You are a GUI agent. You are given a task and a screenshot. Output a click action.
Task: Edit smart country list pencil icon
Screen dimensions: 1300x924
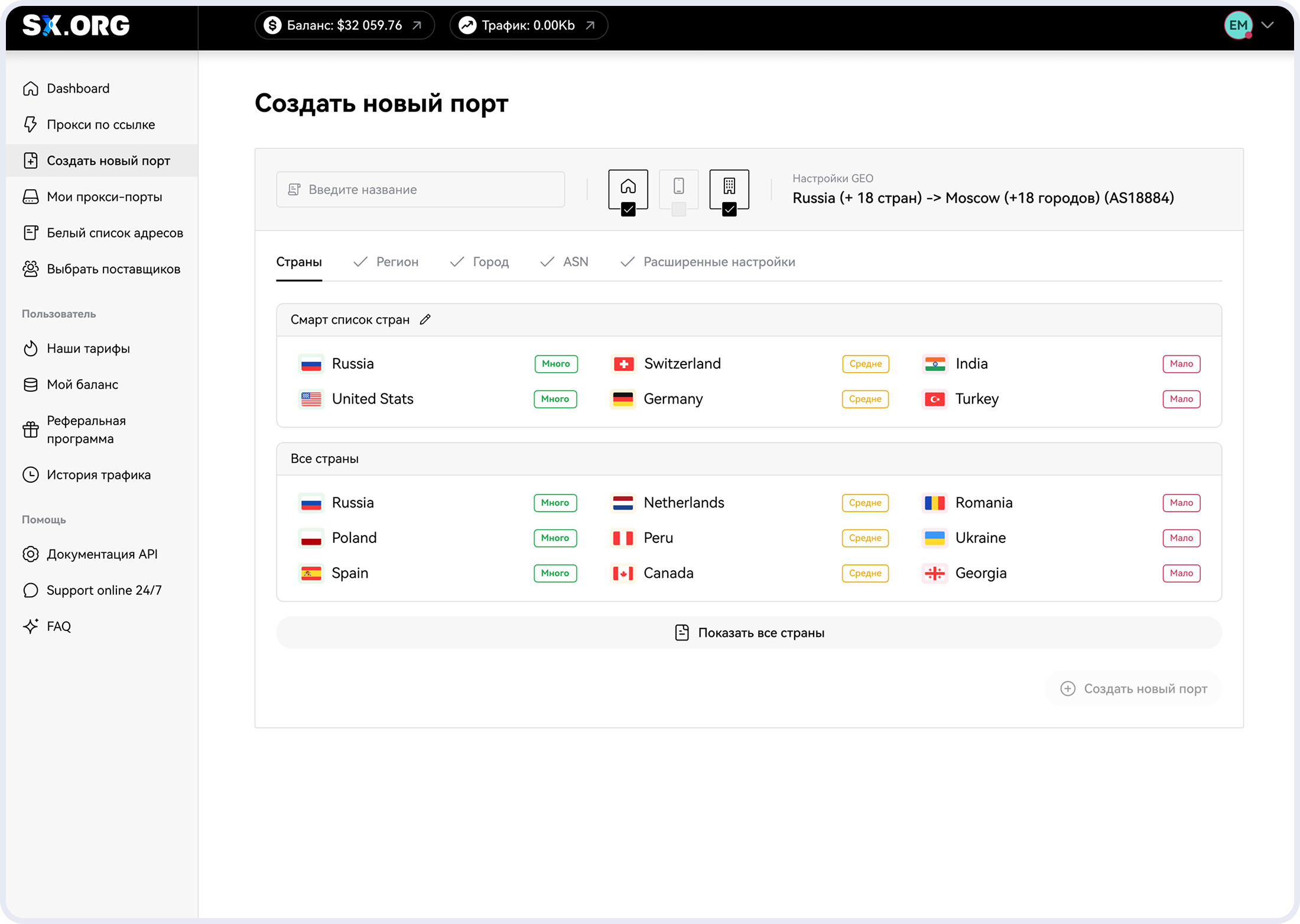point(425,320)
